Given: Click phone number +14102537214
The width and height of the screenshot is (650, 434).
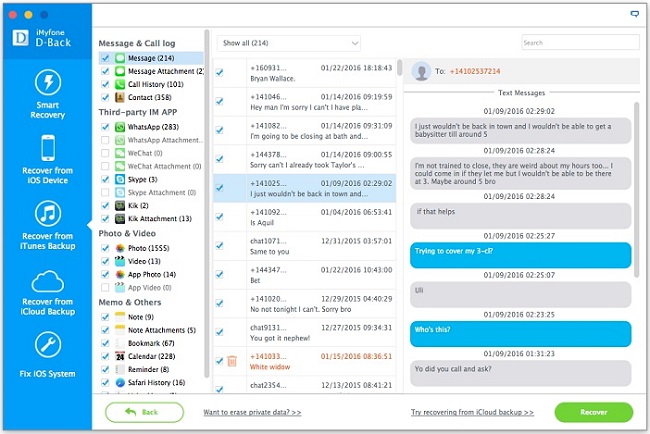Looking at the screenshot, I should click(475, 71).
